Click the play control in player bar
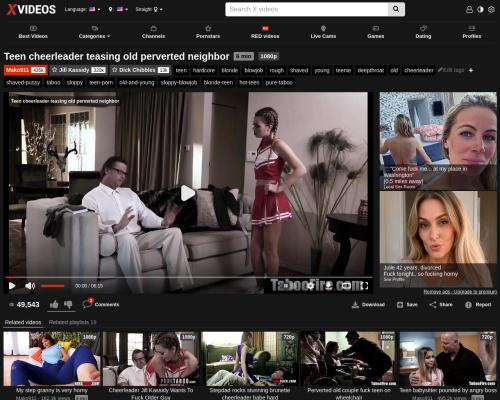This screenshot has width=500, height=400. pyautogui.click(x=12, y=286)
